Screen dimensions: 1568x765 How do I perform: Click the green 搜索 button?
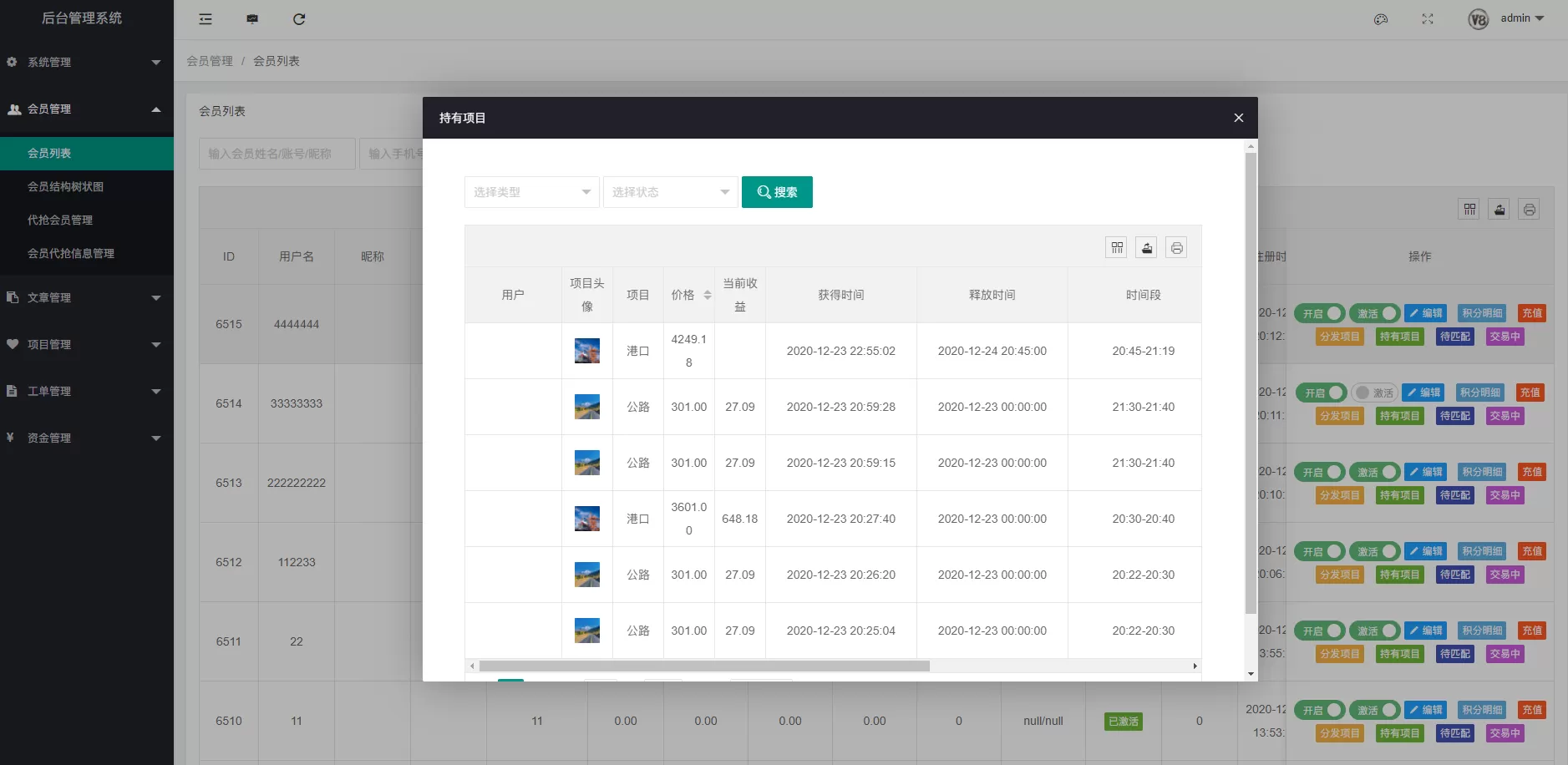[777, 192]
